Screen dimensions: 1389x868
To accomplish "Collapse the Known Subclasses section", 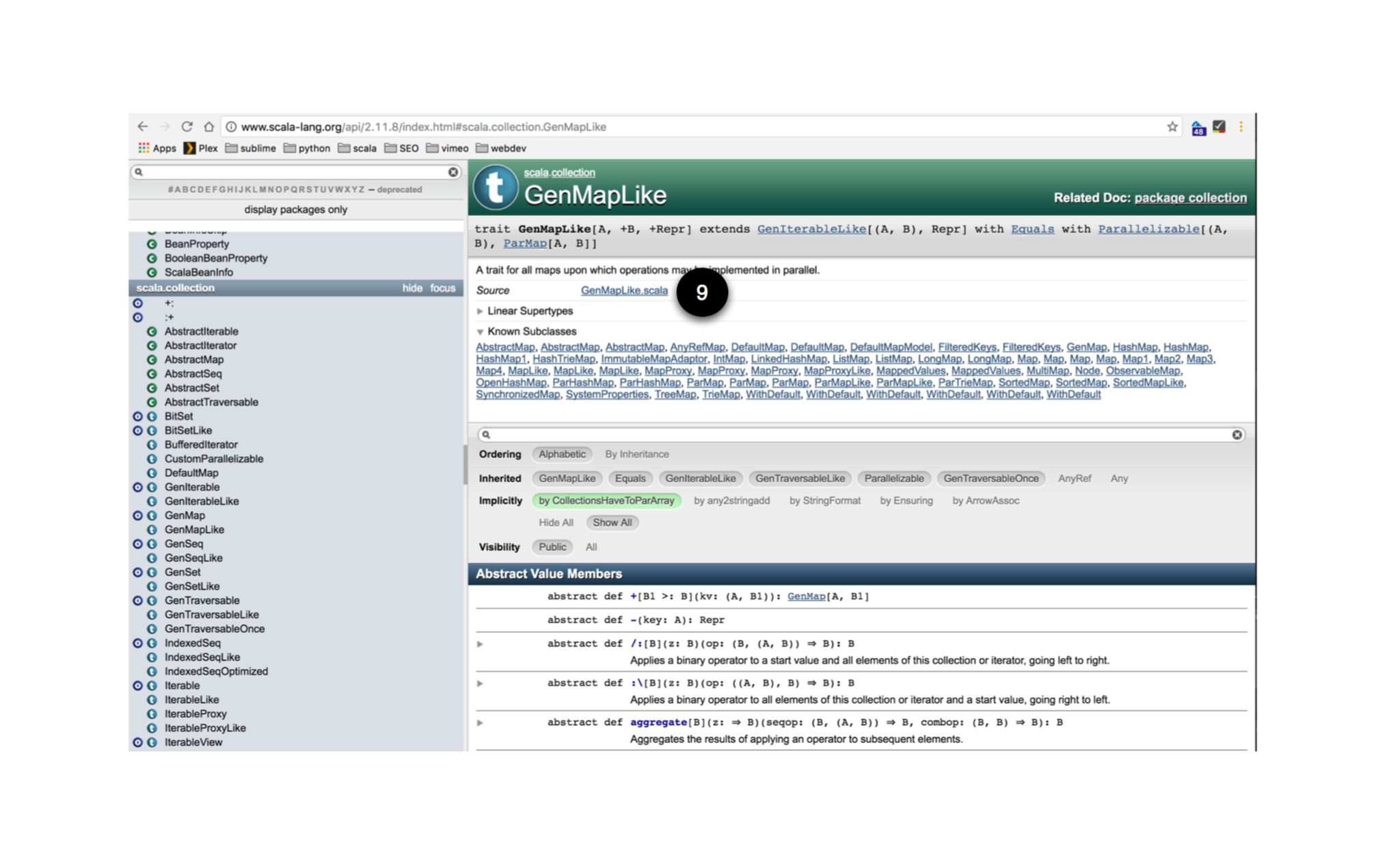I will 481,332.
